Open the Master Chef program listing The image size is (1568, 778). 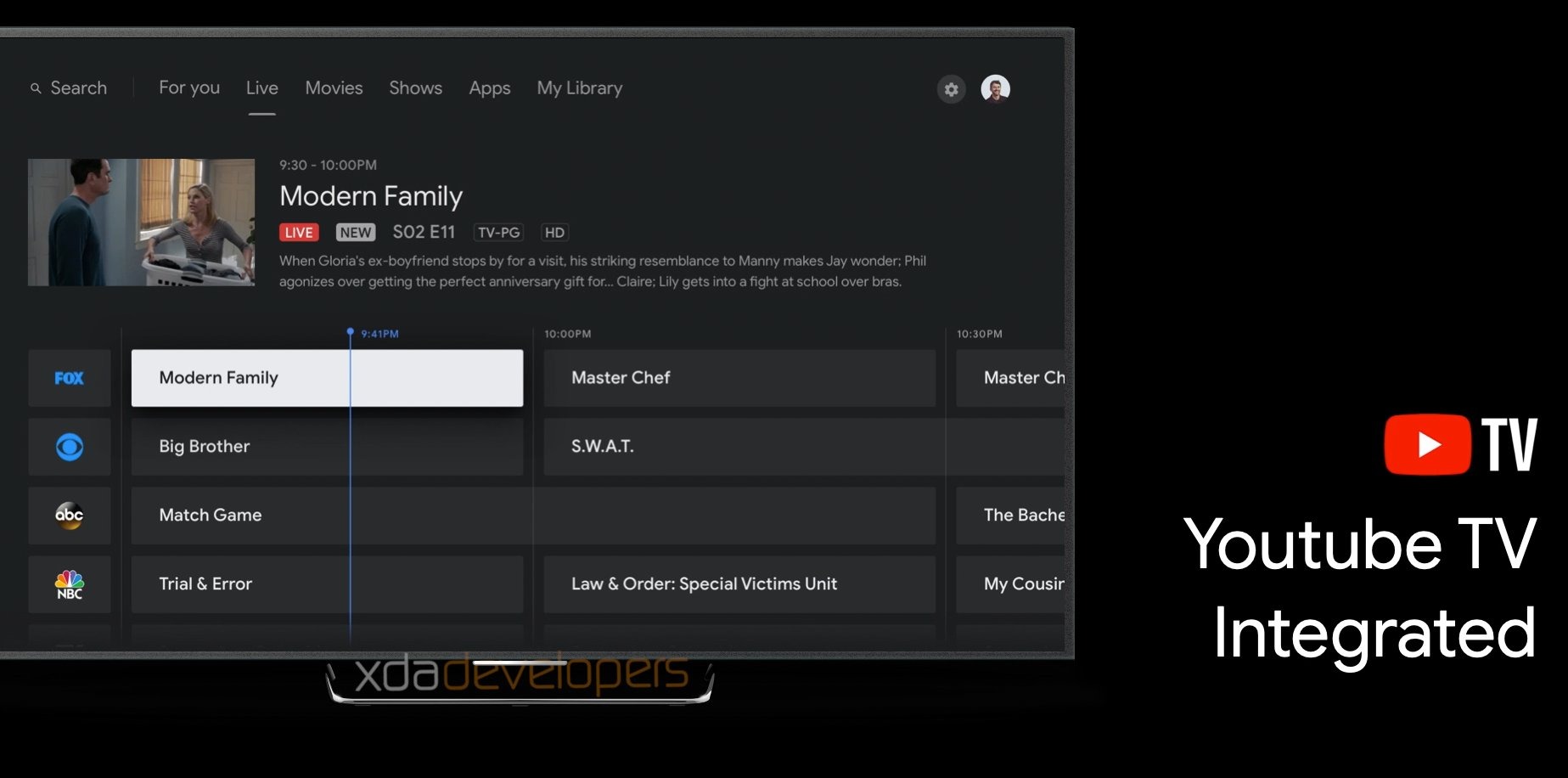click(739, 378)
